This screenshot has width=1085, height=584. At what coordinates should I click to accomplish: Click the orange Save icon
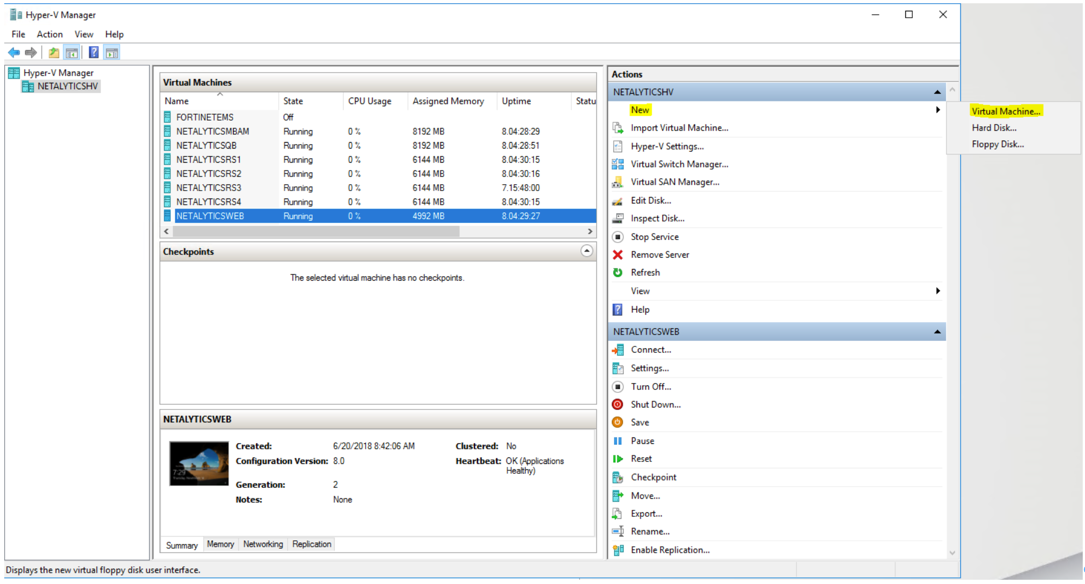(x=618, y=423)
